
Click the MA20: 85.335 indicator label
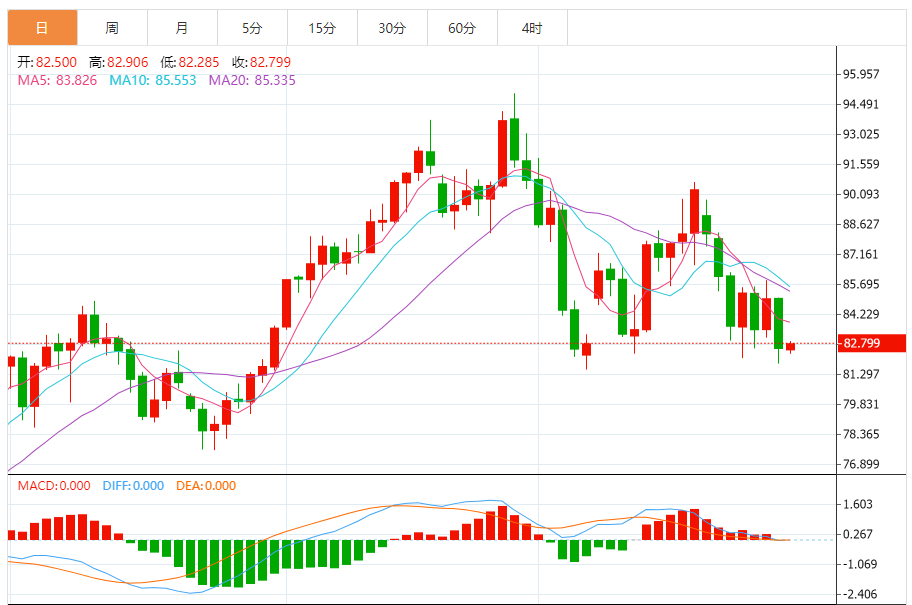point(252,80)
